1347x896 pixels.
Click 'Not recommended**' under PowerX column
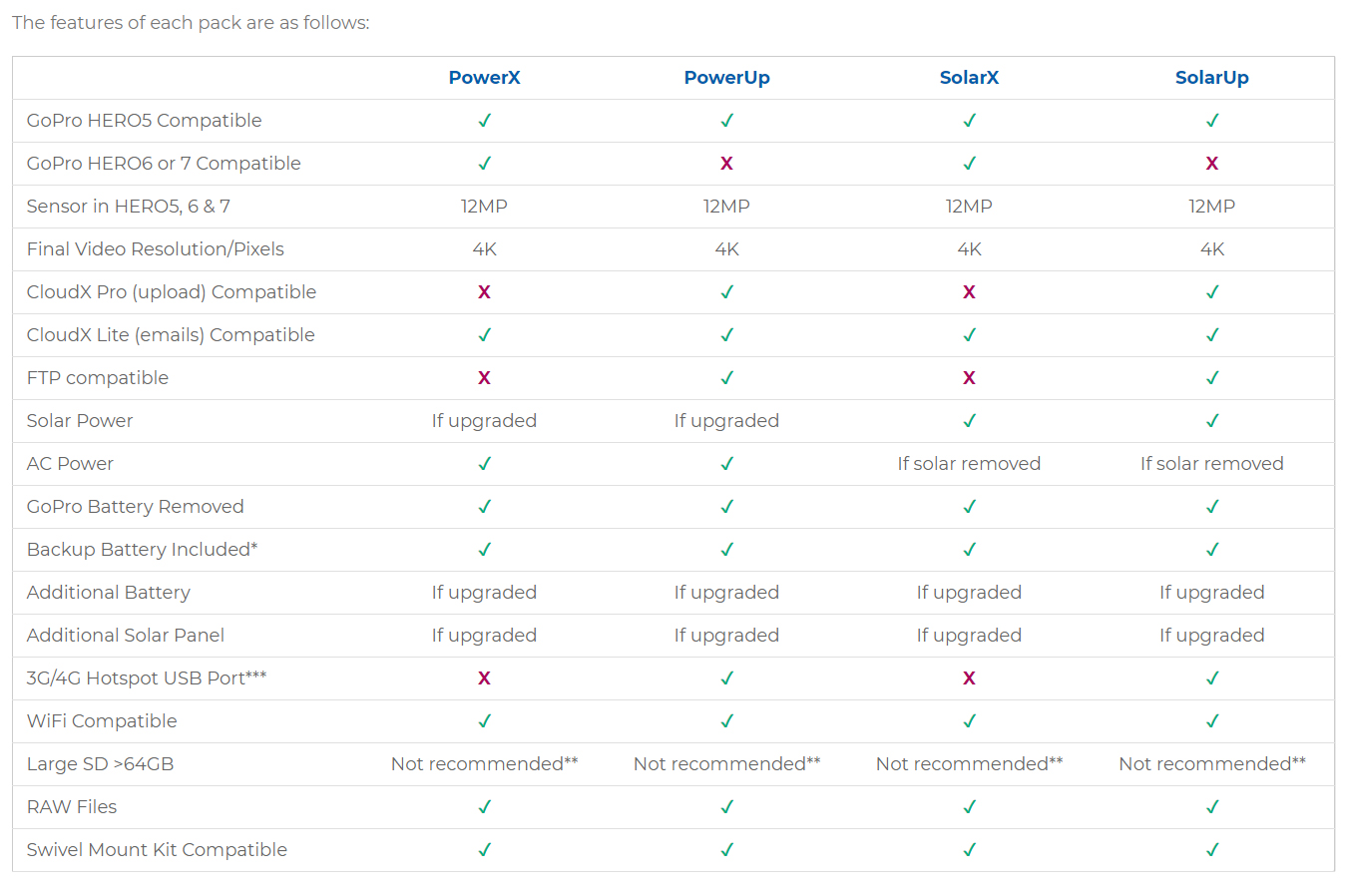coord(484,764)
